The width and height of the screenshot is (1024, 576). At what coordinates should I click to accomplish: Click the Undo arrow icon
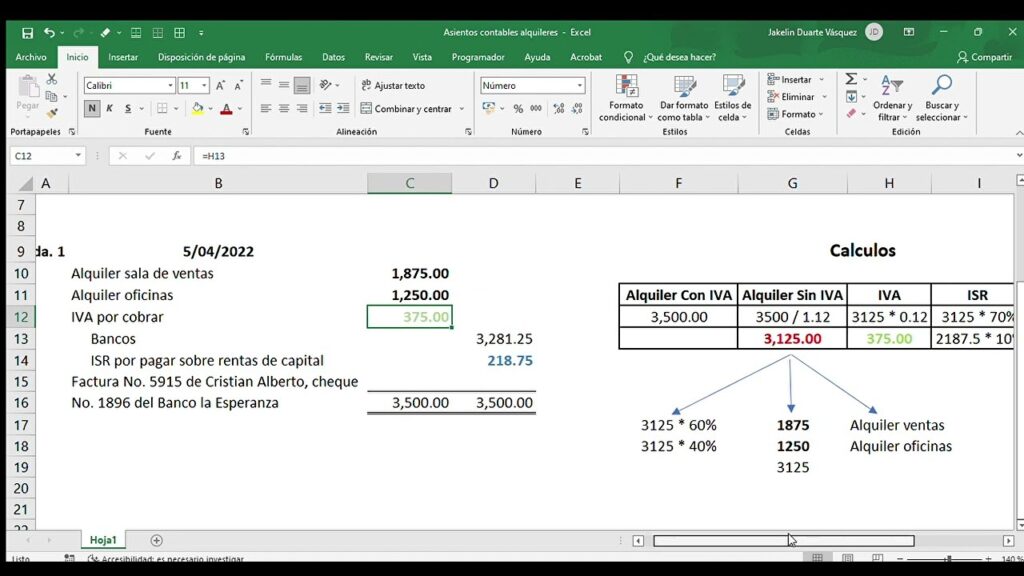point(49,32)
